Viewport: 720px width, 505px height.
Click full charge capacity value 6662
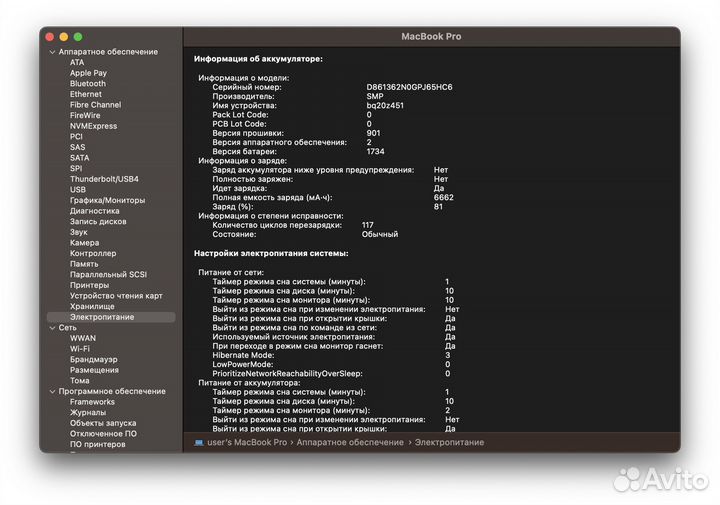coord(444,197)
